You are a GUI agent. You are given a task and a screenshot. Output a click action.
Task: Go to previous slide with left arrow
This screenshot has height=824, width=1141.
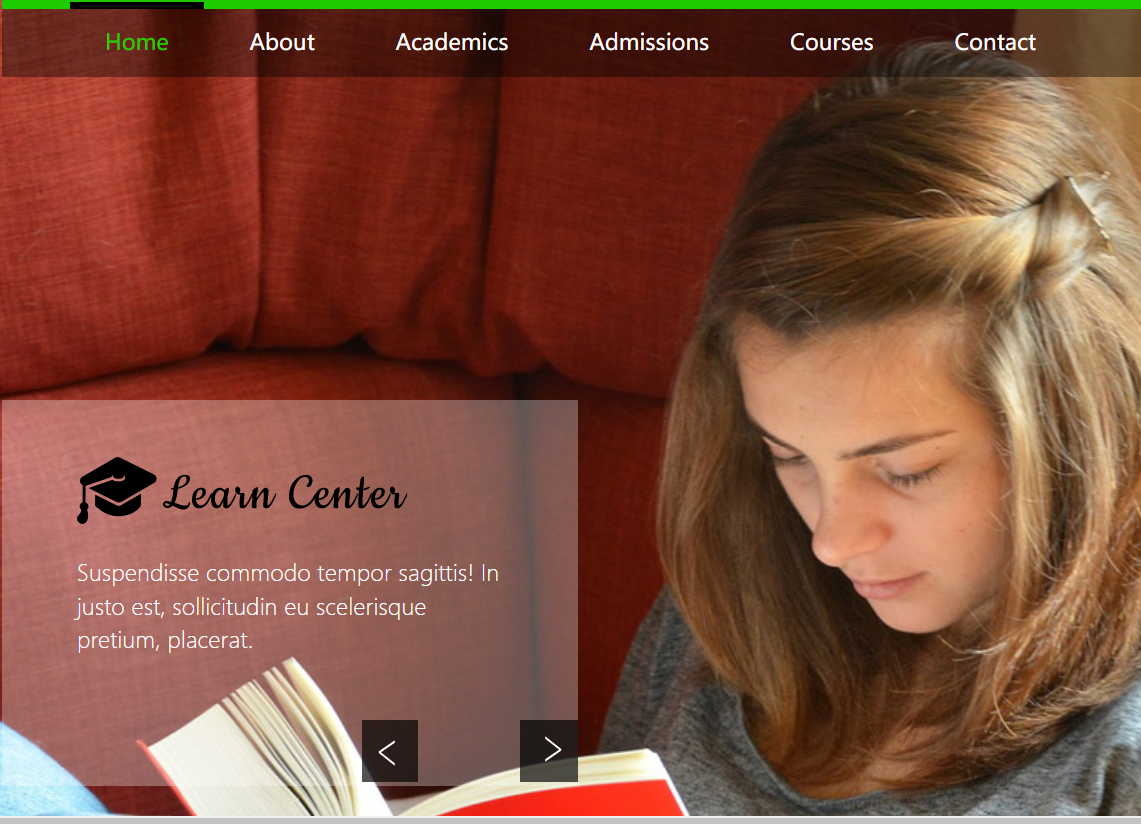click(x=389, y=751)
